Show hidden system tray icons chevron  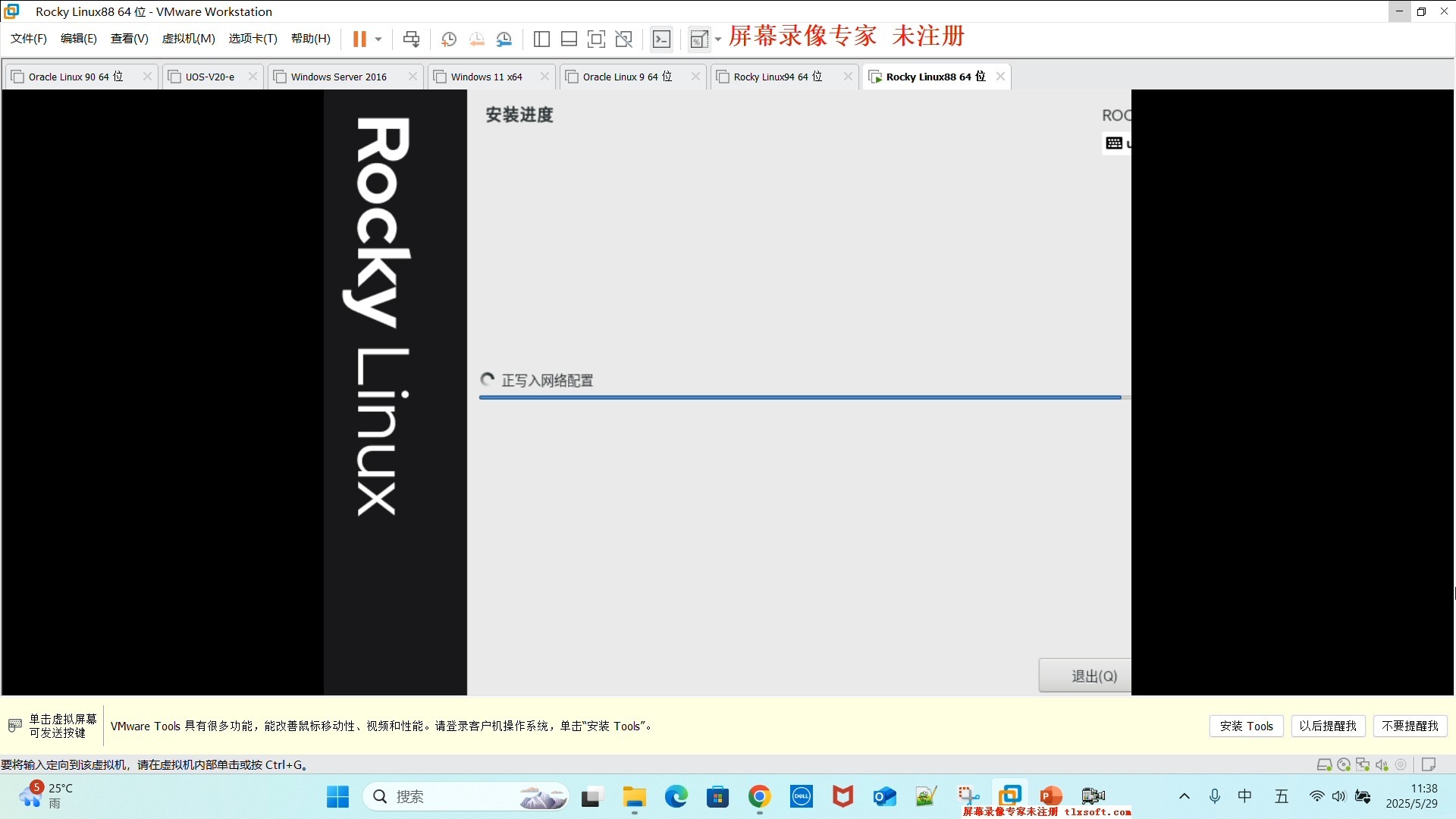click(x=1184, y=796)
